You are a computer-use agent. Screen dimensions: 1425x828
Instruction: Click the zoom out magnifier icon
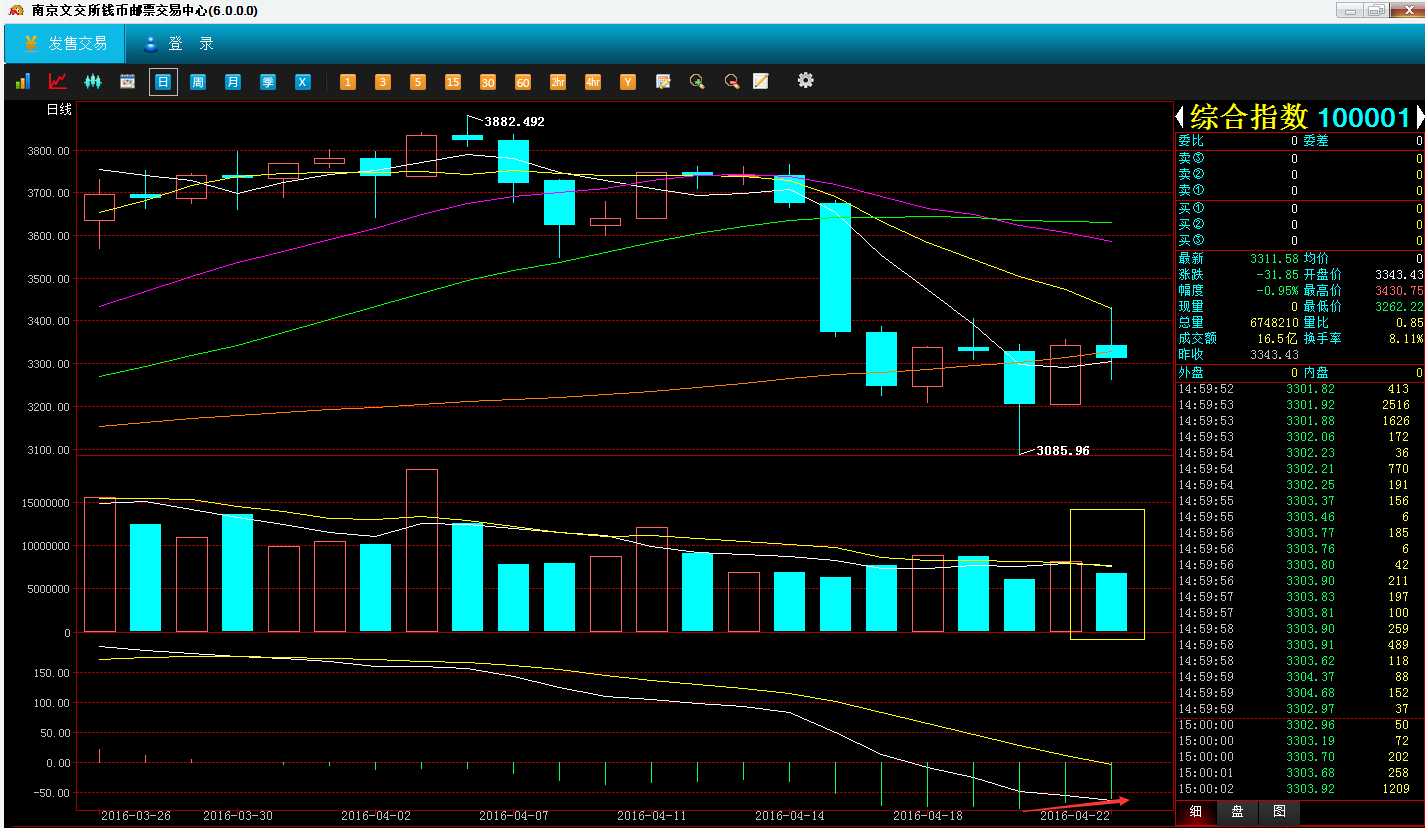(x=731, y=82)
